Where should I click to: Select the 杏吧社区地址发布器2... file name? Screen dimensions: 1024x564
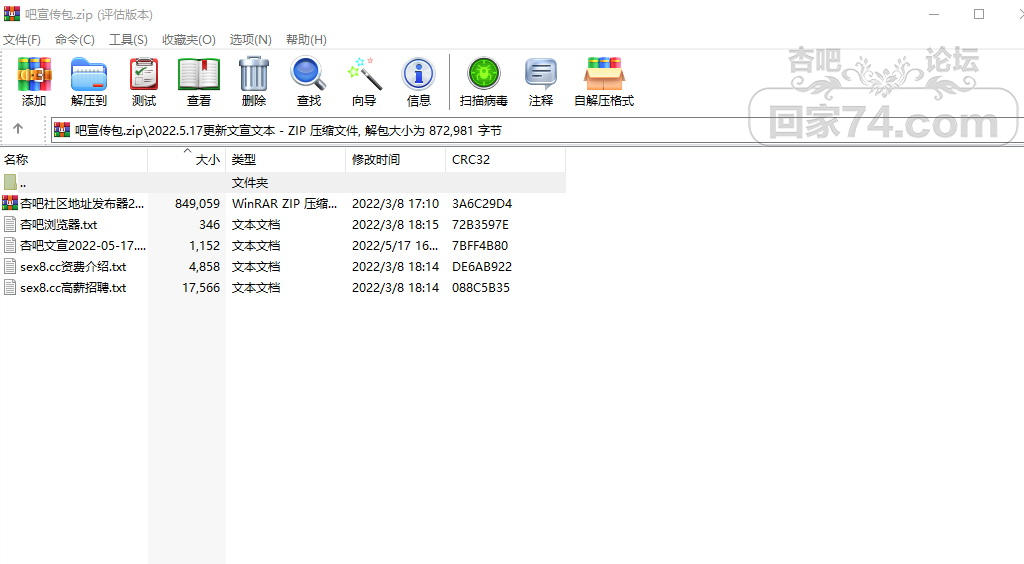click(82, 204)
